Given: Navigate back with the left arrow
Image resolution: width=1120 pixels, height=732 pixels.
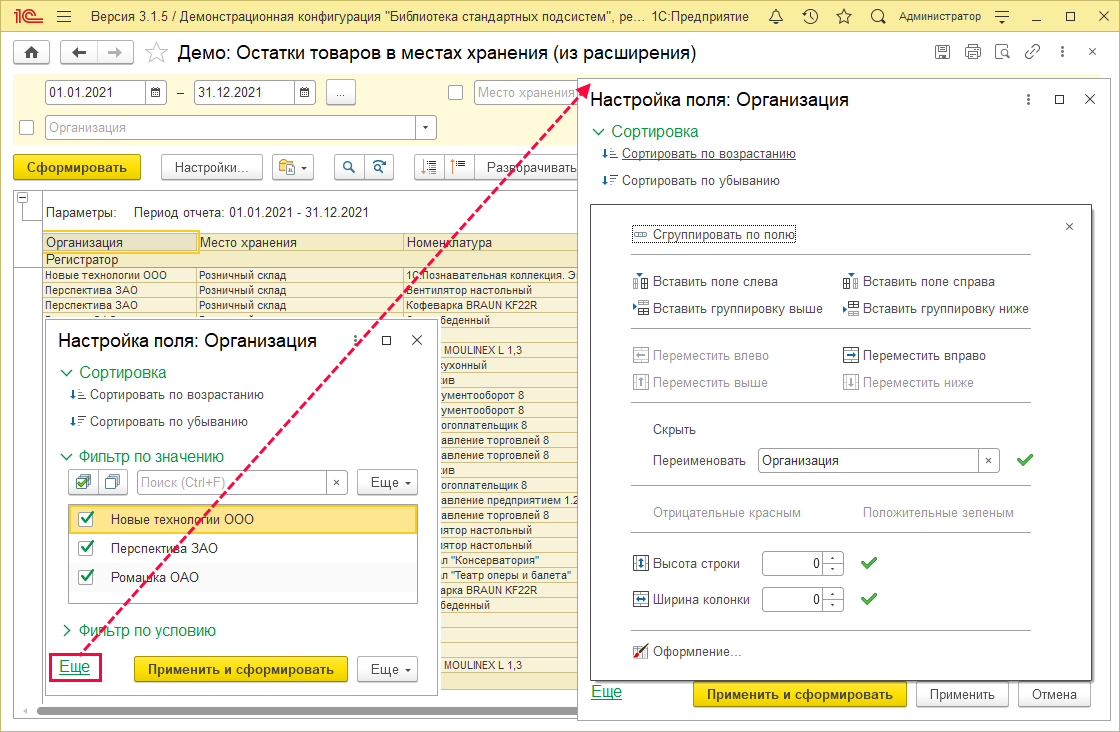Looking at the screenshot, I should (x=79, y=52).
